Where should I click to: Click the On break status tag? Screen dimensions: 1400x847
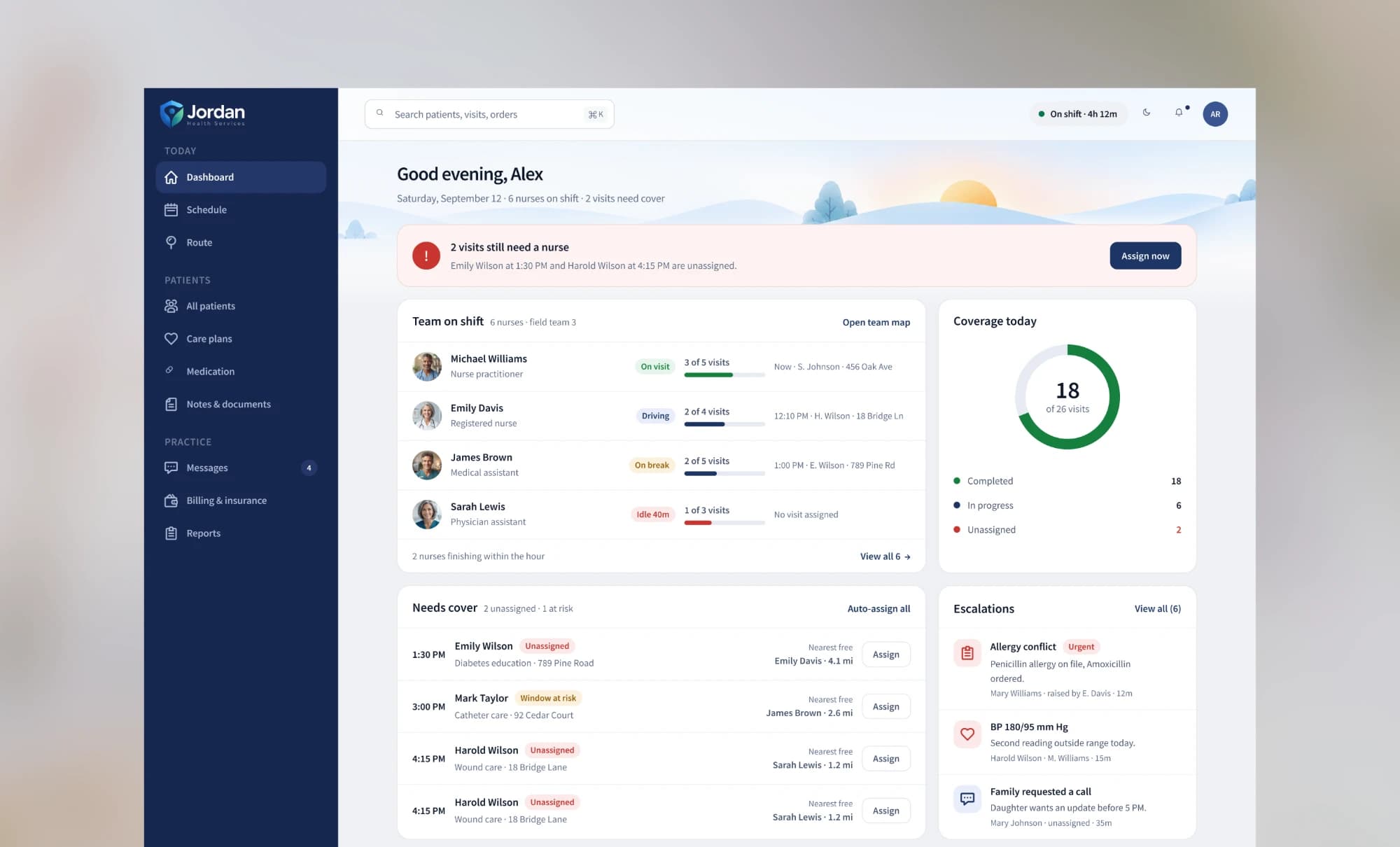(x=652, y=465)
